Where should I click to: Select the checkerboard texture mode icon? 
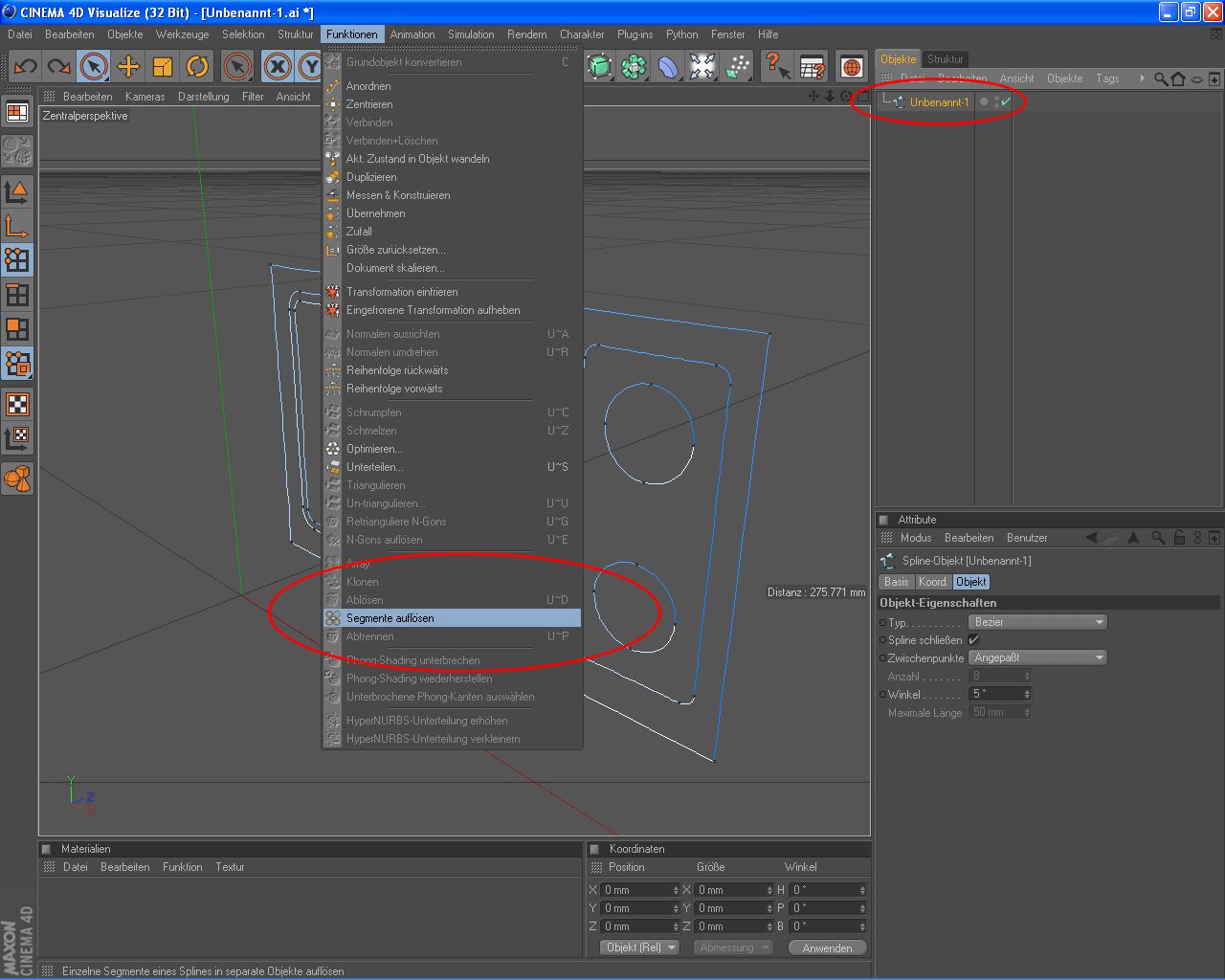pos(17,404)
